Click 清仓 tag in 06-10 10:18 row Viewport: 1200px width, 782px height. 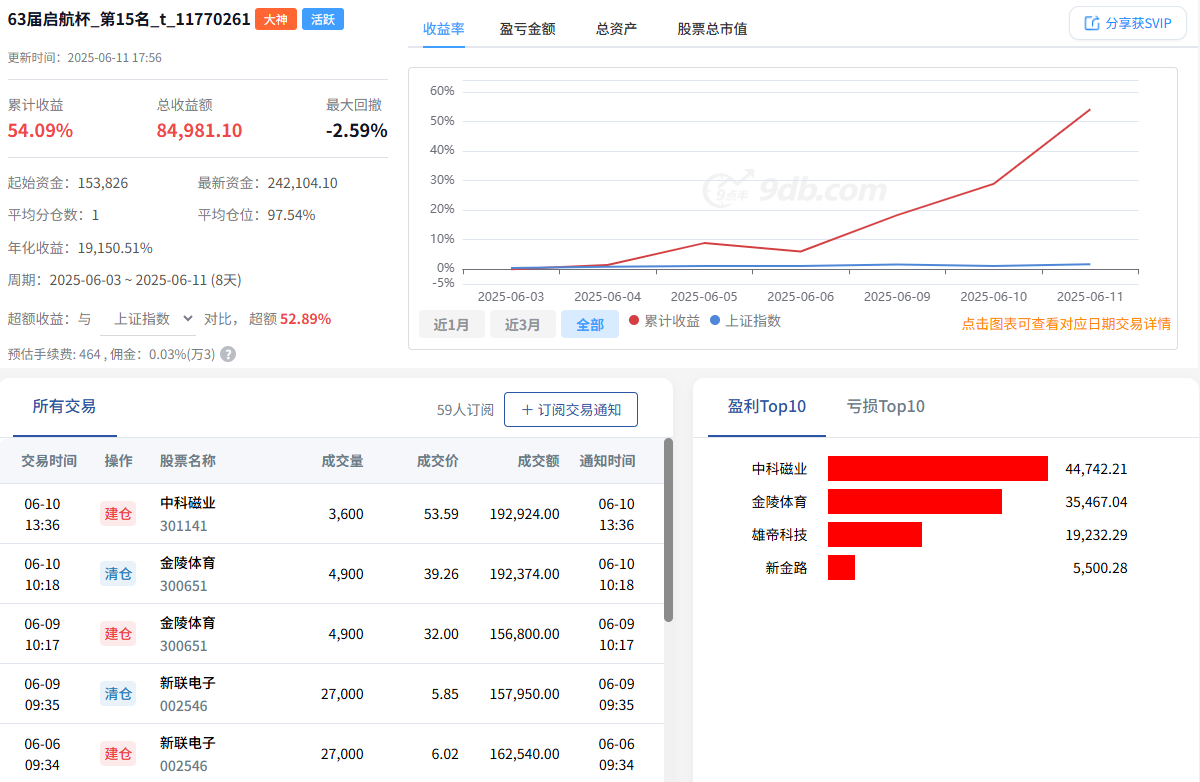pyautogui.click(x=118, y=574)
